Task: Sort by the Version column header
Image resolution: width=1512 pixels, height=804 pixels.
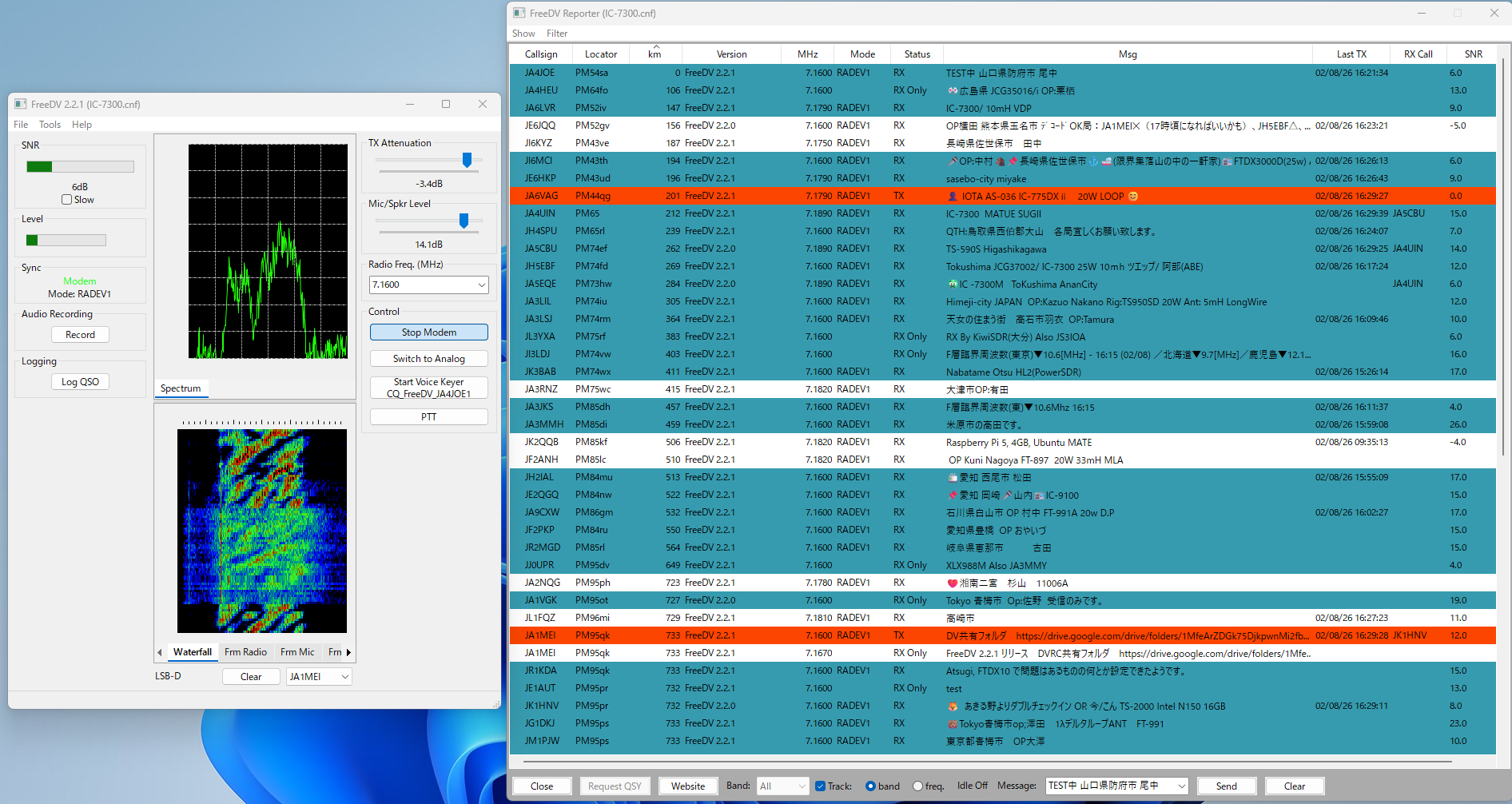Action: [731, 54]
